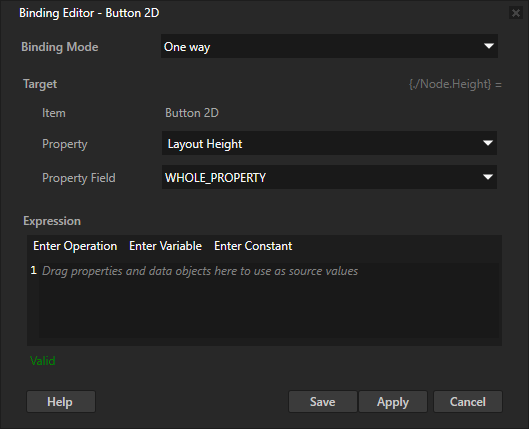Screen dimensions: 529x429
Task: Click into the expression editor area
Action: coord(269,301)
